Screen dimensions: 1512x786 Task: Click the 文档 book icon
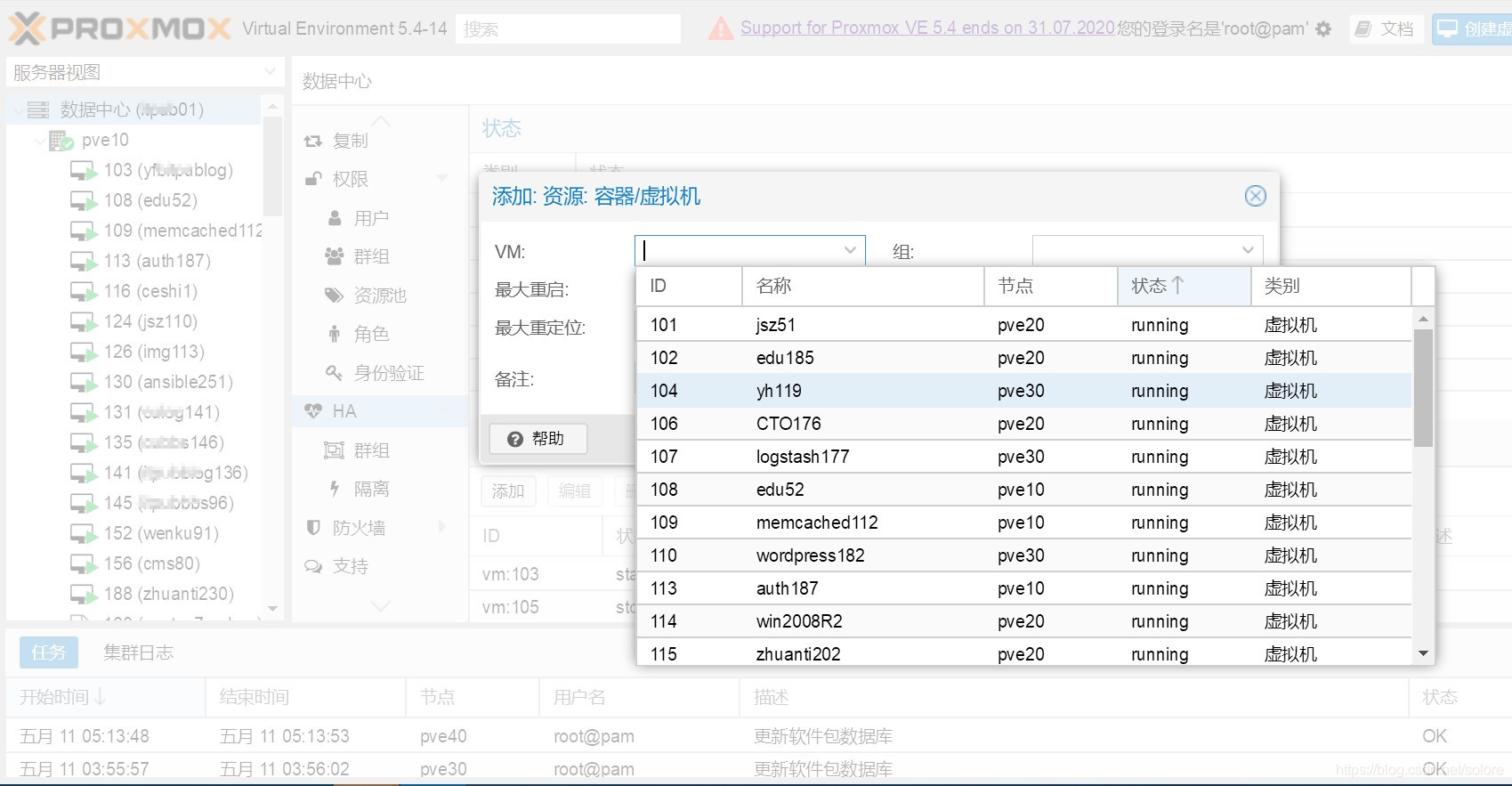point(1362,28)
